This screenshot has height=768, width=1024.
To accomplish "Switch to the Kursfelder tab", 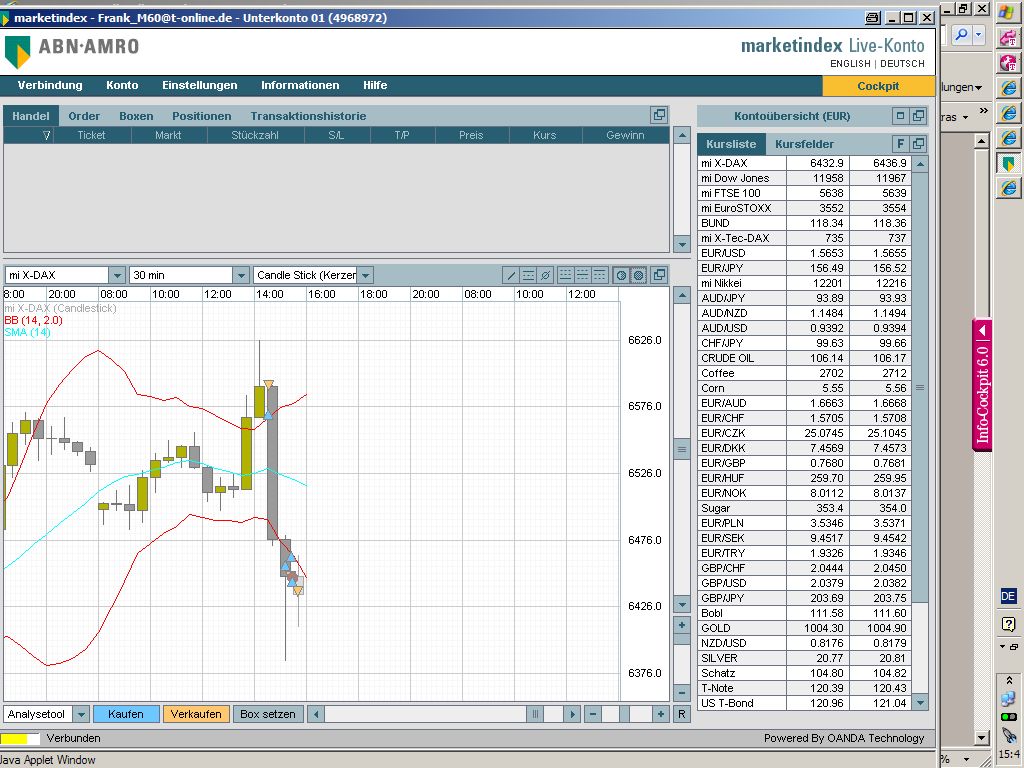I will pos(804,144).
